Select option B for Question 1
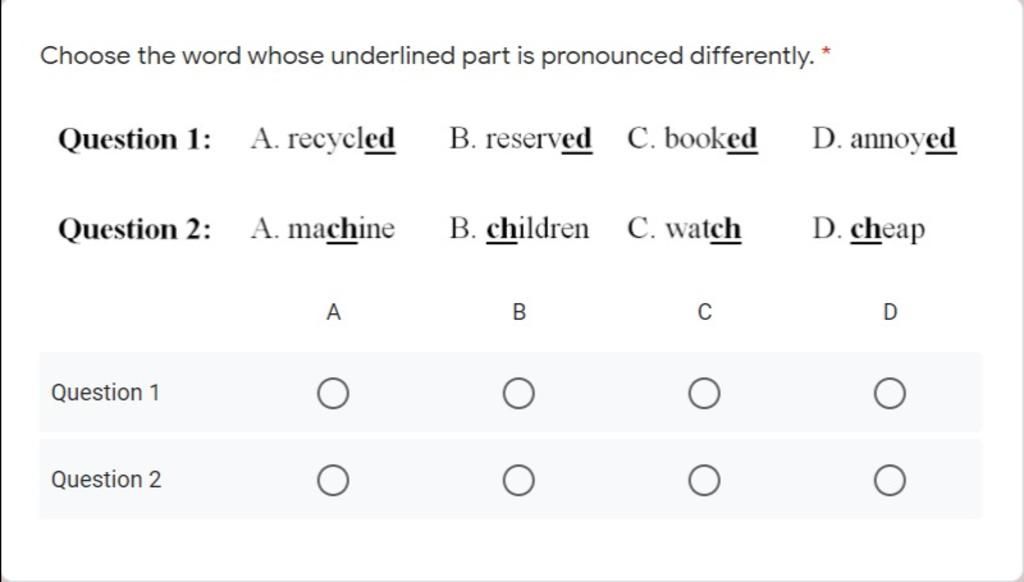 click(x=519, y=393)
